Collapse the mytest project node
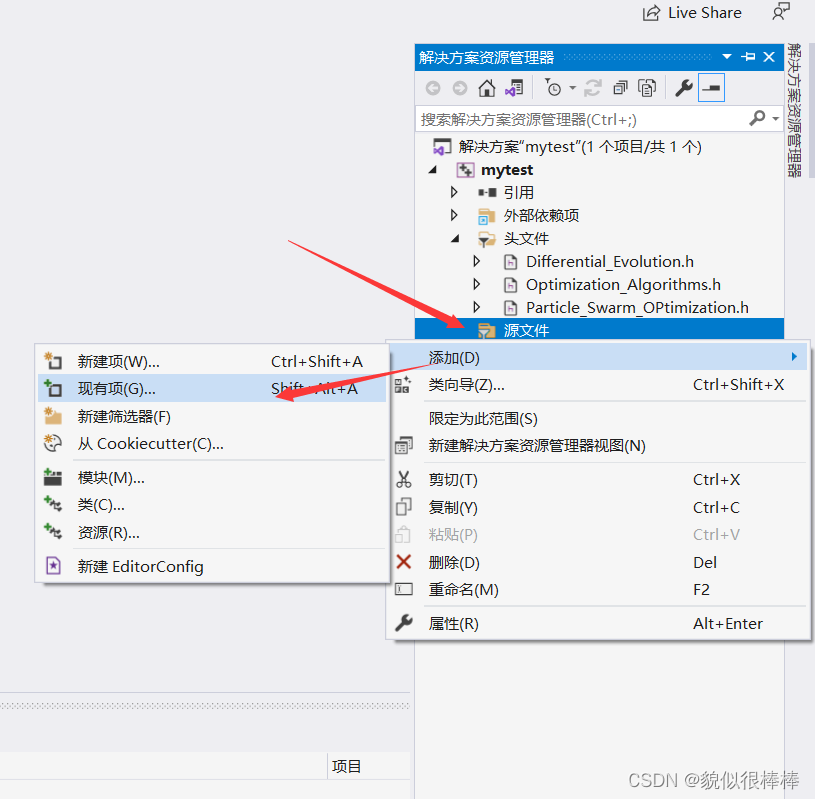815x799 pixels. (x=432, y=170)
